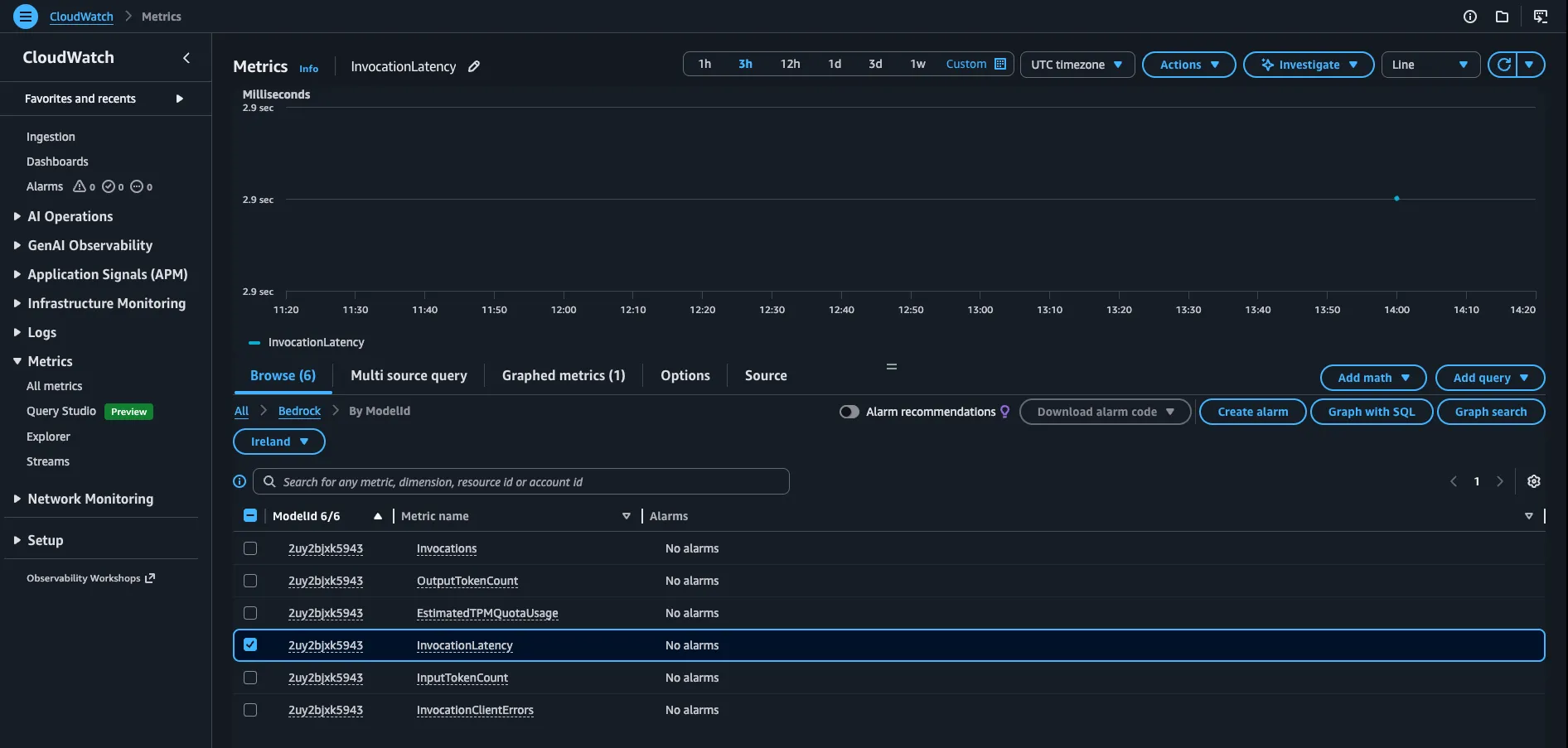Open the Custom time range calendar icon
The height and width of the screenshot is (748, 1568).
[1000, 64]
